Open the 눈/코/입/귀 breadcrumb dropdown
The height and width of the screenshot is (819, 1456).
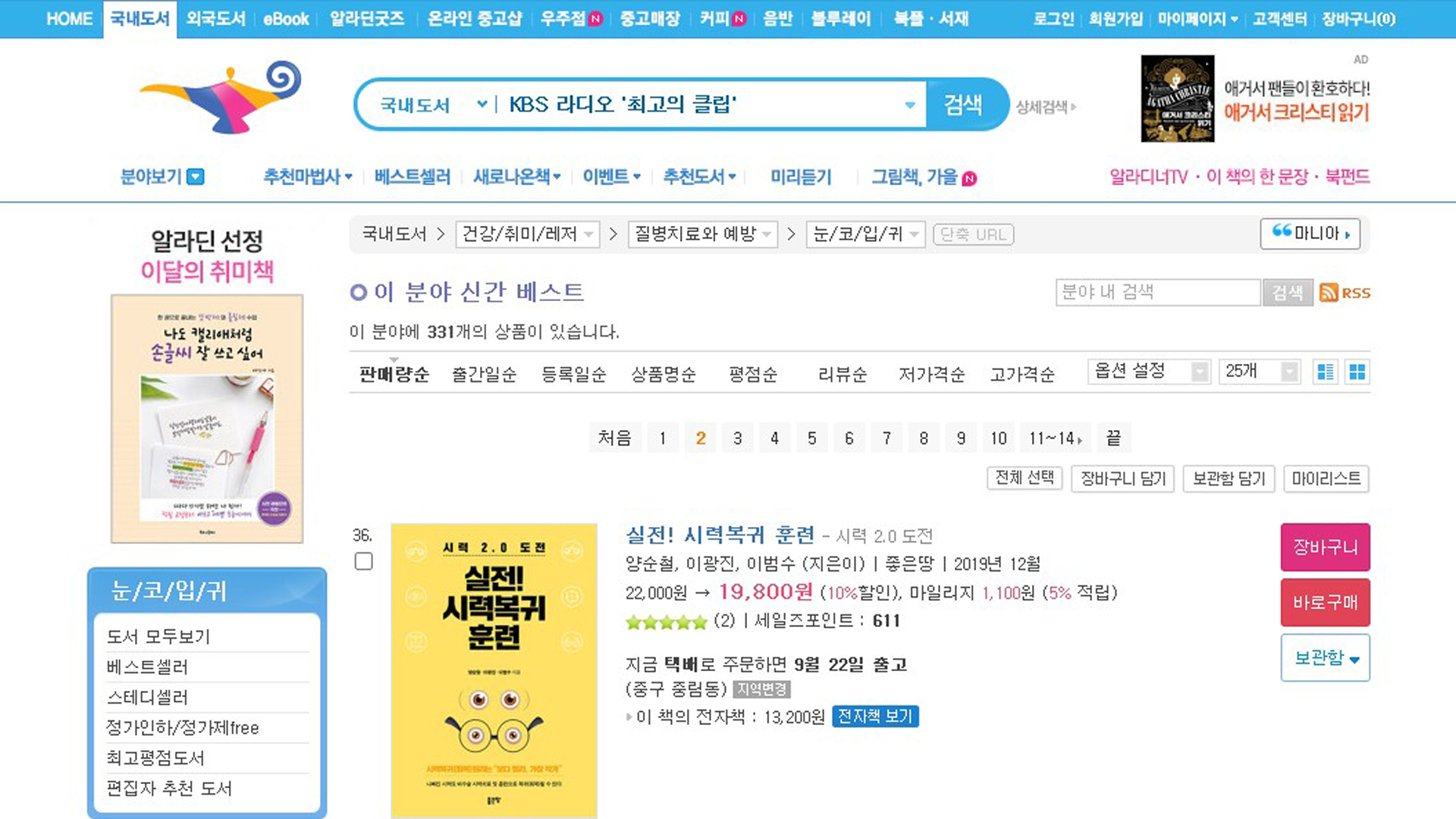click(x=865, y=234)
